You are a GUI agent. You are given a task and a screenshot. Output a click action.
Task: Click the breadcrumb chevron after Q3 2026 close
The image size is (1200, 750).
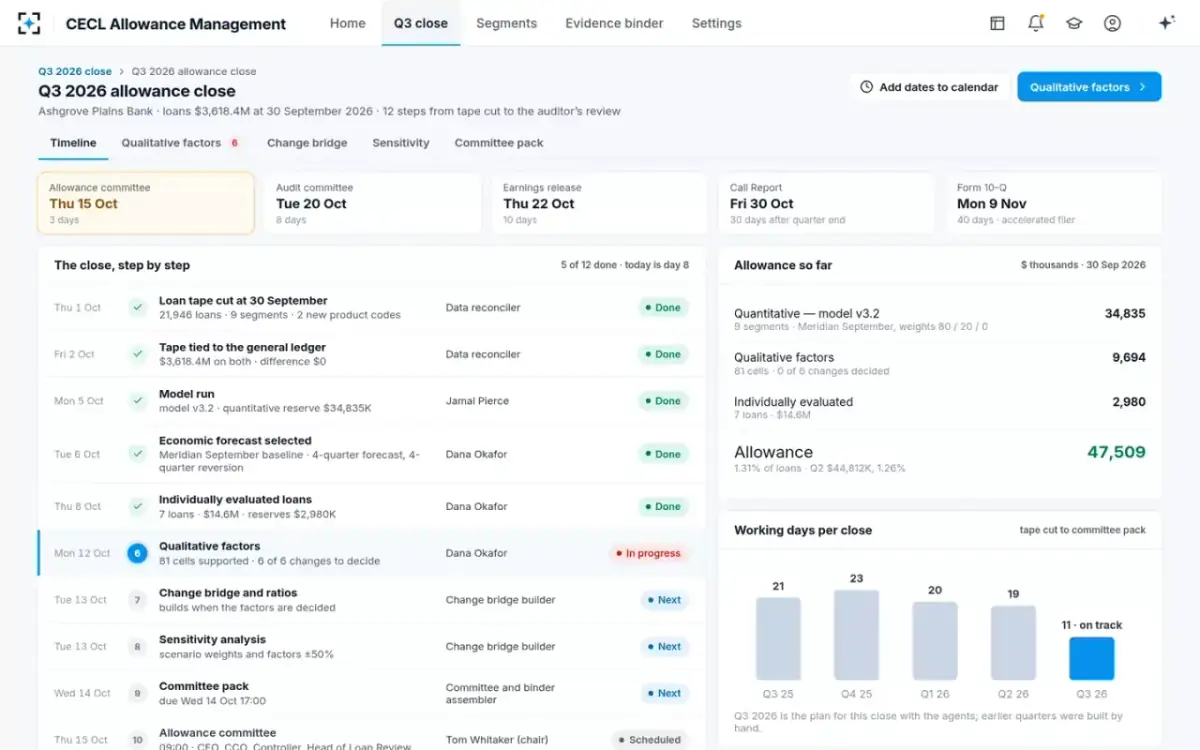[122, 72]
